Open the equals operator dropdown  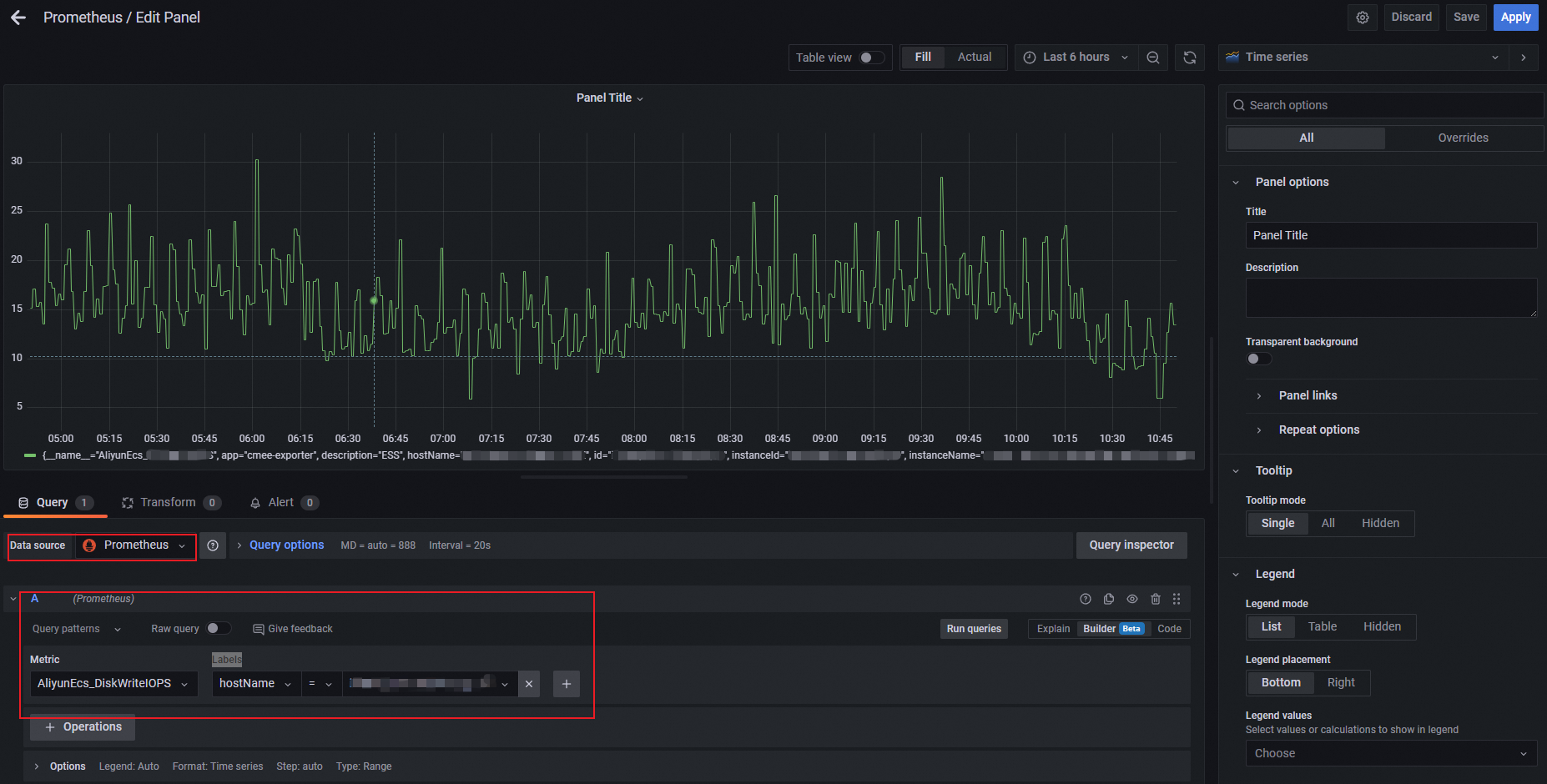(x=321, y=684)
